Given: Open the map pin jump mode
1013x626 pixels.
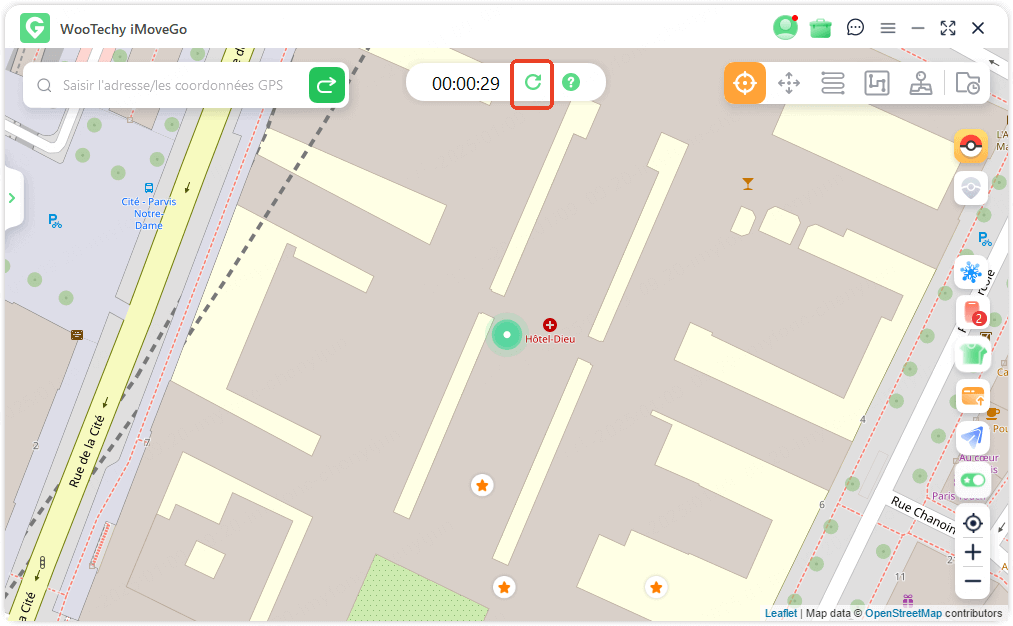Looking at the screenshot, I should tap(921, 83).
